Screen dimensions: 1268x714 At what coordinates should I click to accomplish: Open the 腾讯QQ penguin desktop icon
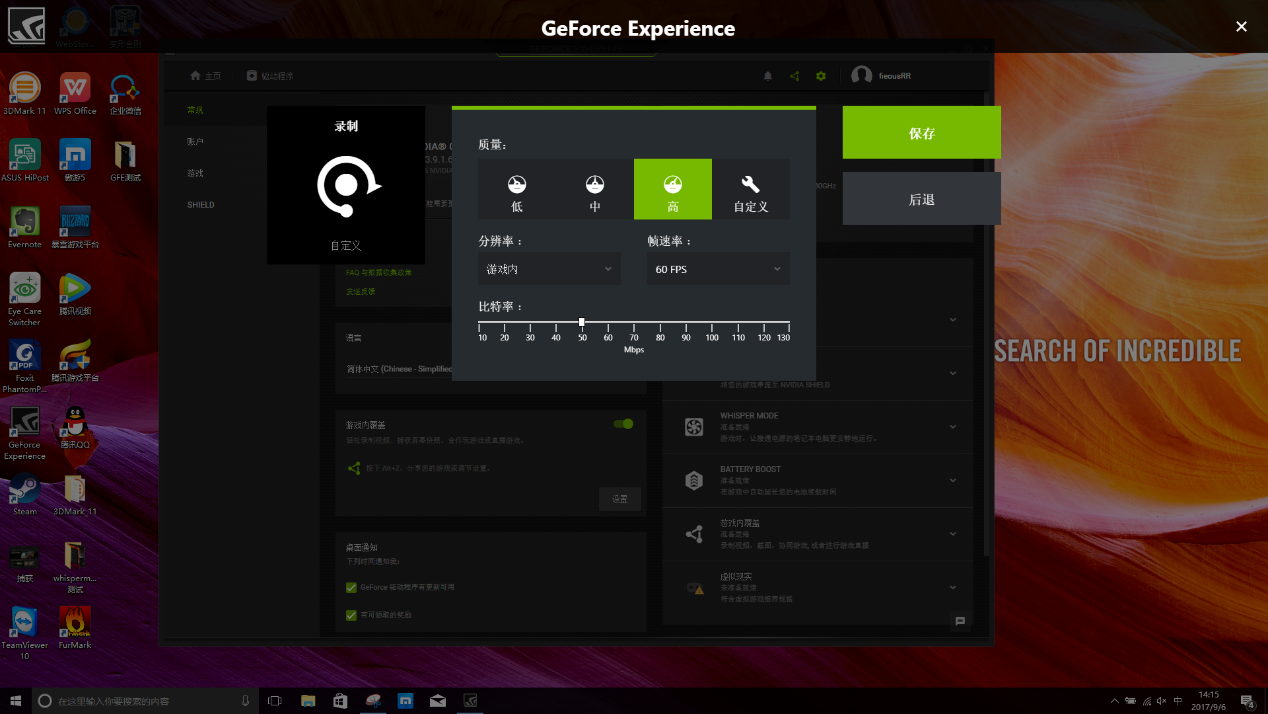coord(75,428)
